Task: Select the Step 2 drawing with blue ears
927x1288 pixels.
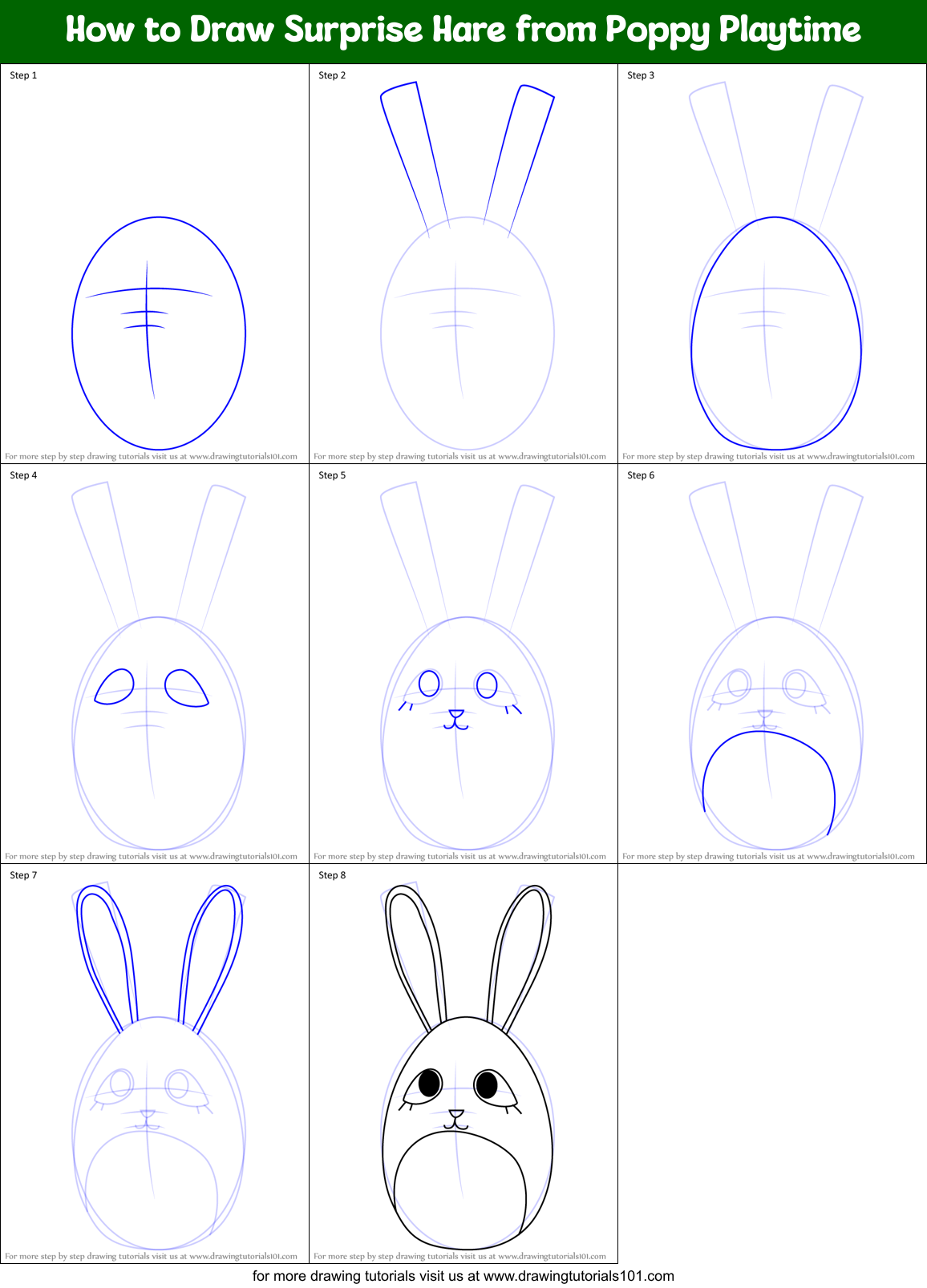Action: (x=468, y=264)
